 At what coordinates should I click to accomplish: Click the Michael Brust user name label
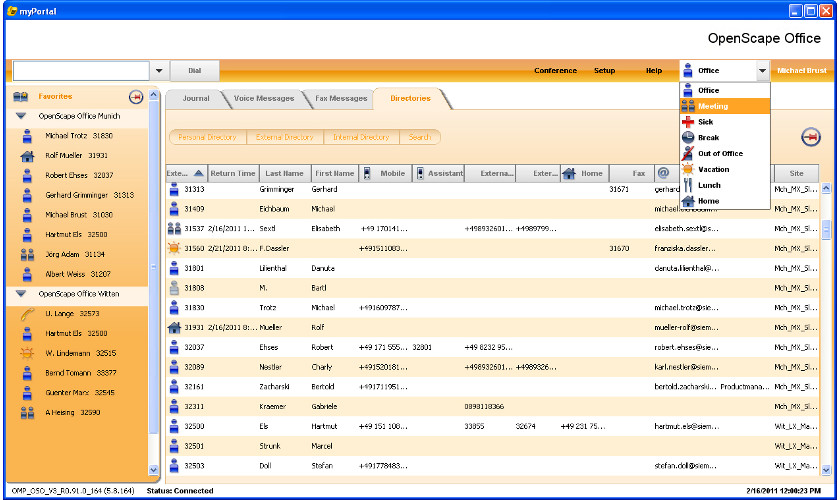[x=801, y=71]
